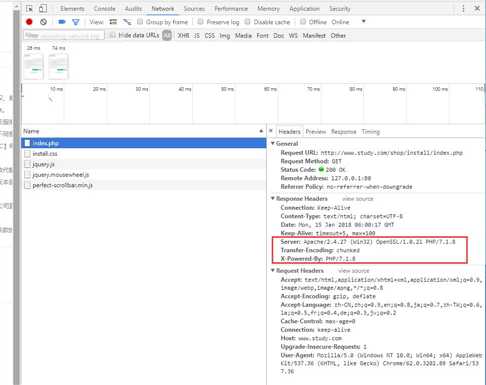Enable Preserve log checkbox
This screenshot has width=486, height=385.
click(x=200, y=22)
